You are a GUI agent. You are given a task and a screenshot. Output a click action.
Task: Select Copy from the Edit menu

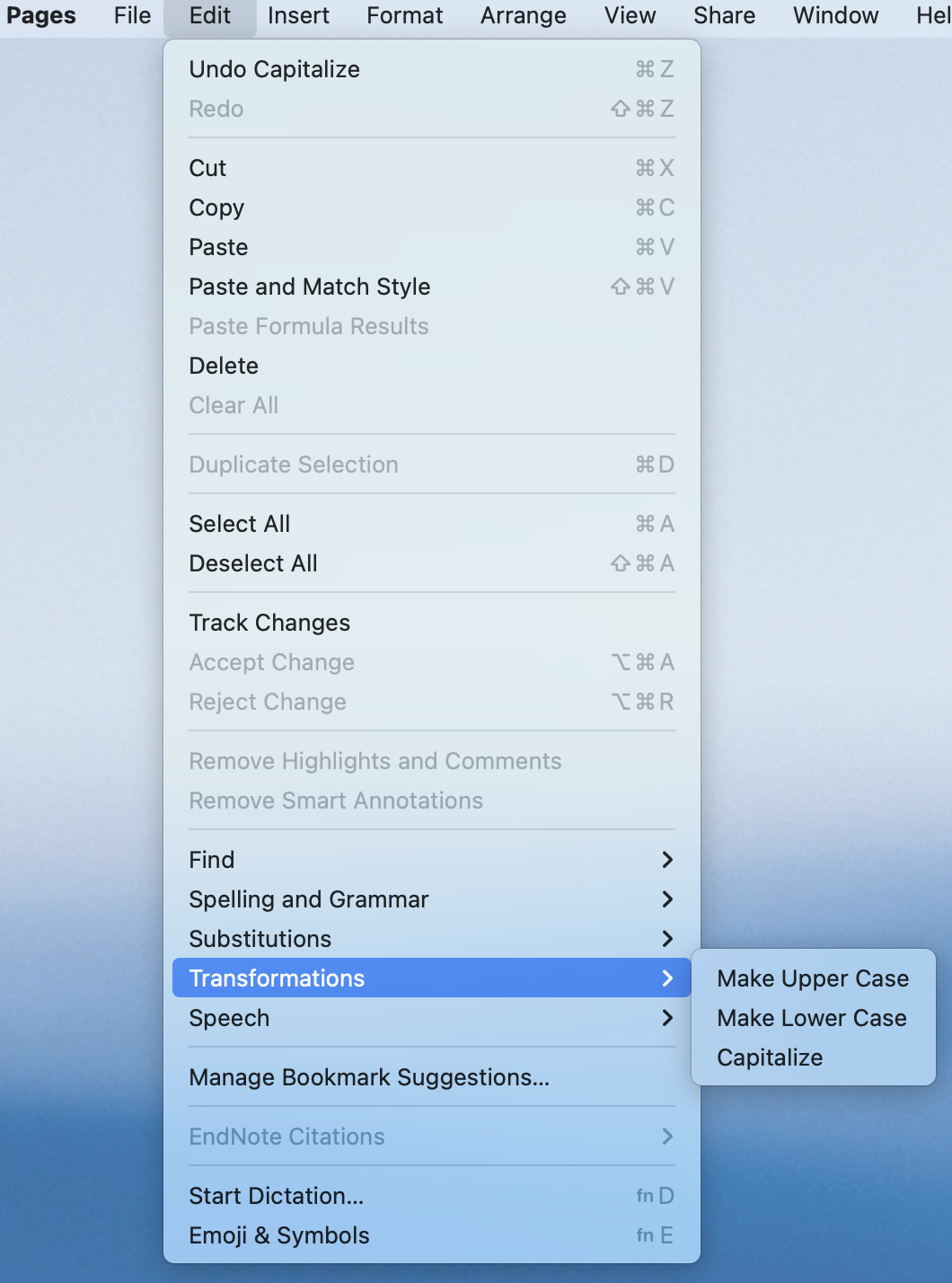[x=216, y=208]
